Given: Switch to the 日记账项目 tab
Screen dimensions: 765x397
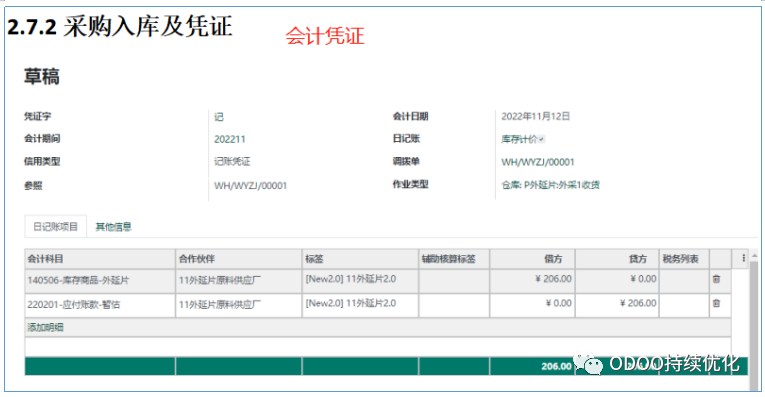Looking at the screenshot, I should click(x=55, y=227).
